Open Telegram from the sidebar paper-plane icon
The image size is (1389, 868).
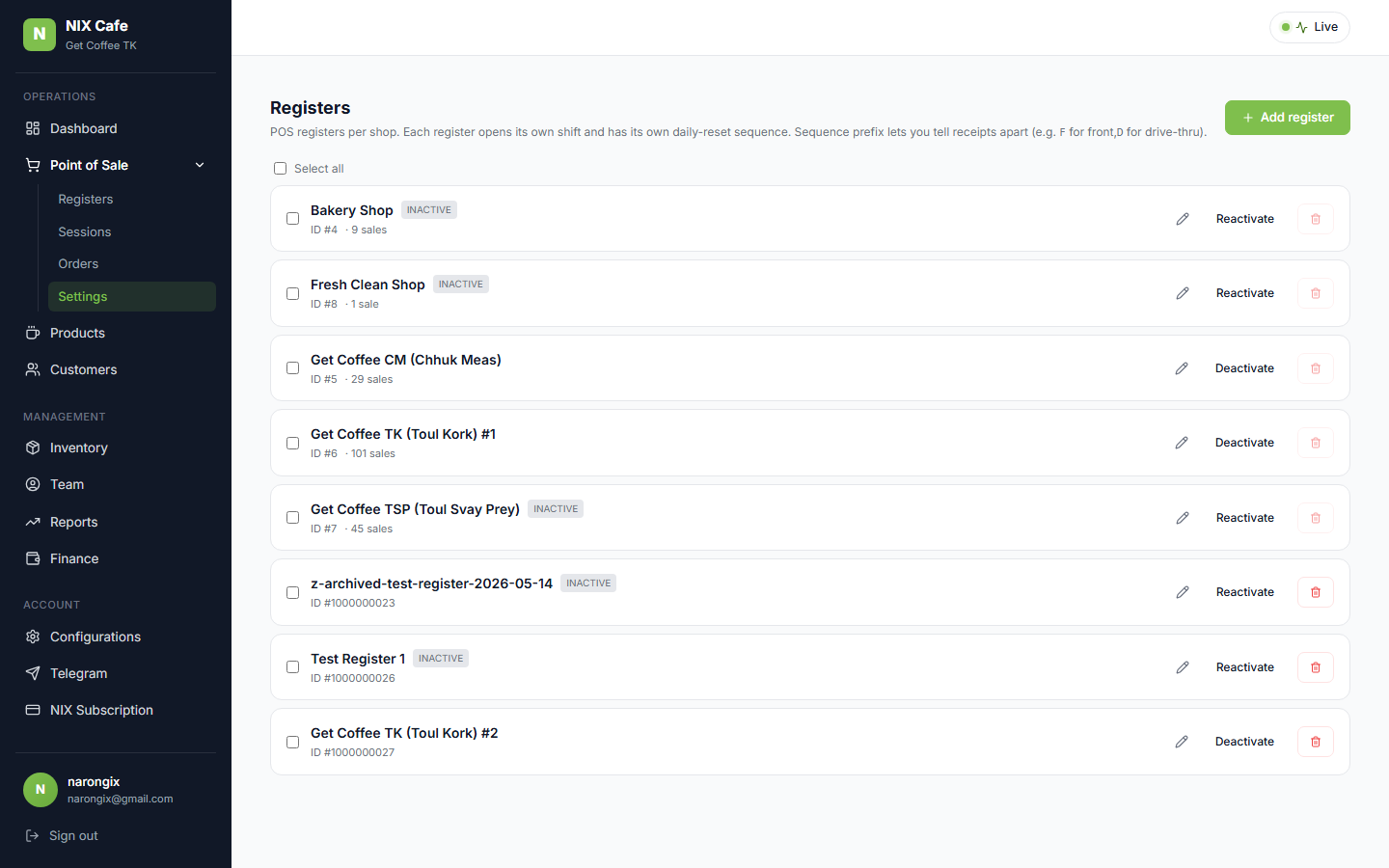pyautogui.click(x=33, y=673)
